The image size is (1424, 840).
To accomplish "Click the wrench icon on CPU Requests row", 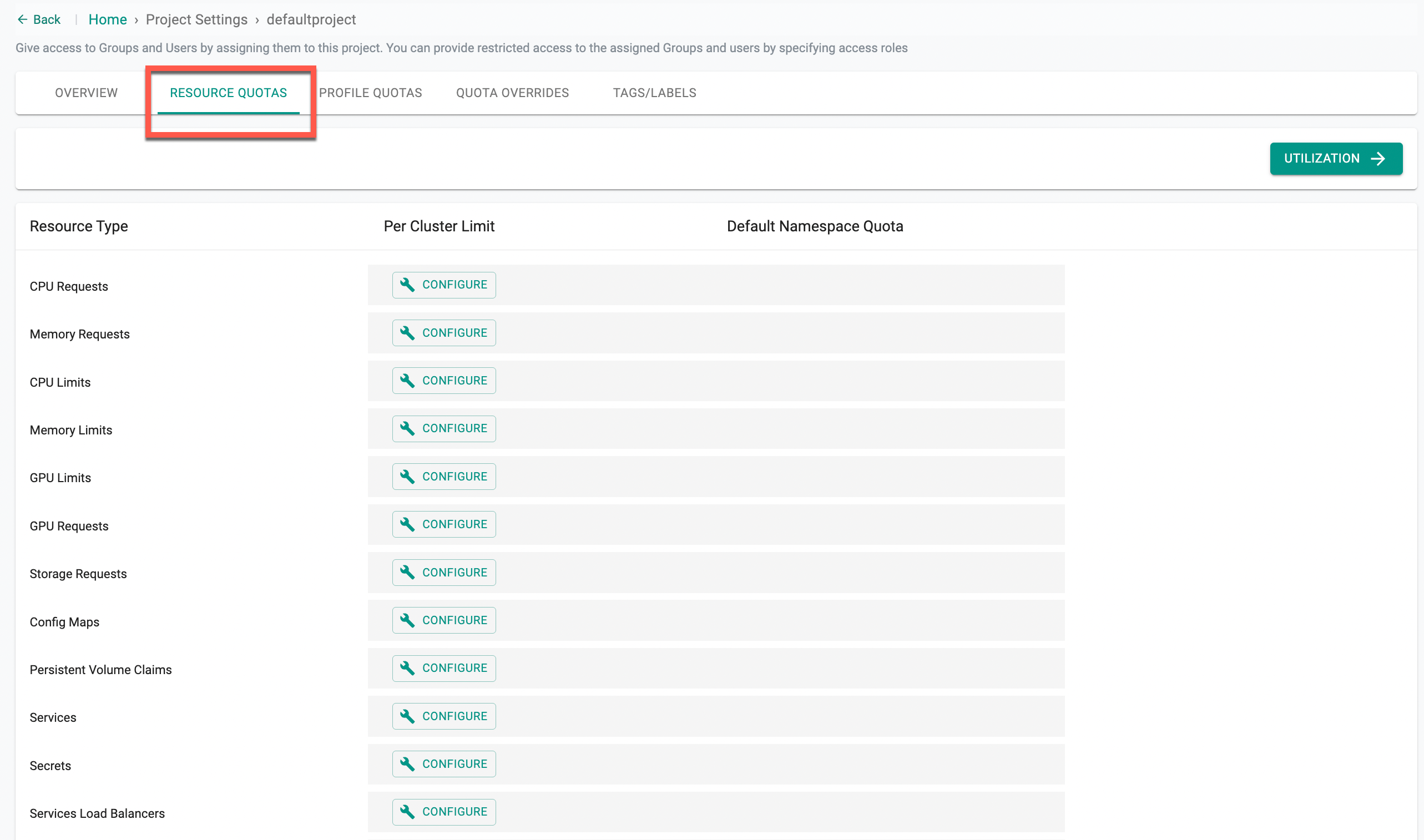I will coord(407,285).
